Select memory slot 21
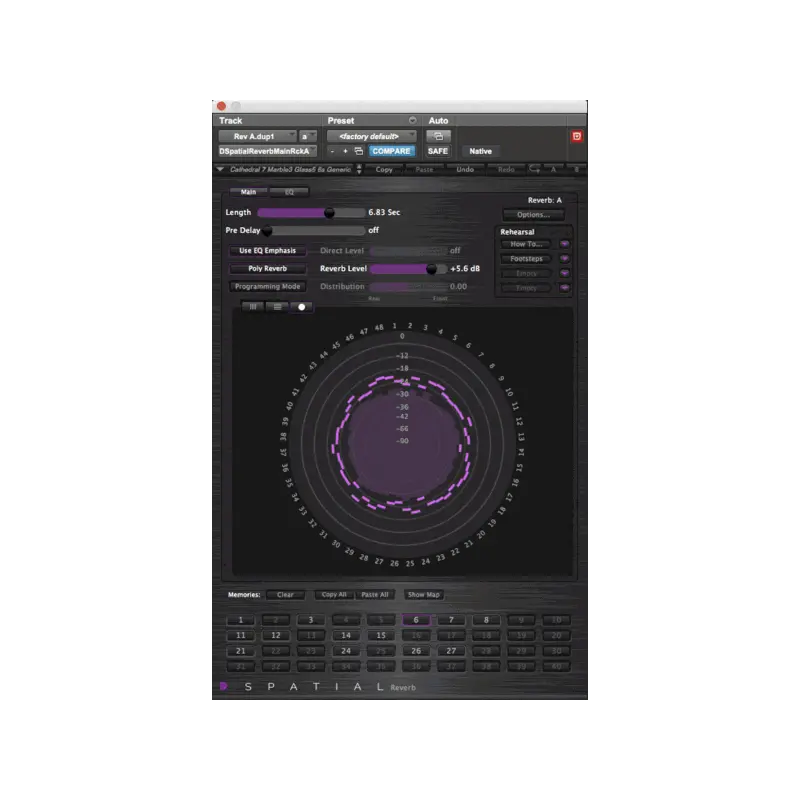This screenshot has width=800, height=800. click(240, 651)
